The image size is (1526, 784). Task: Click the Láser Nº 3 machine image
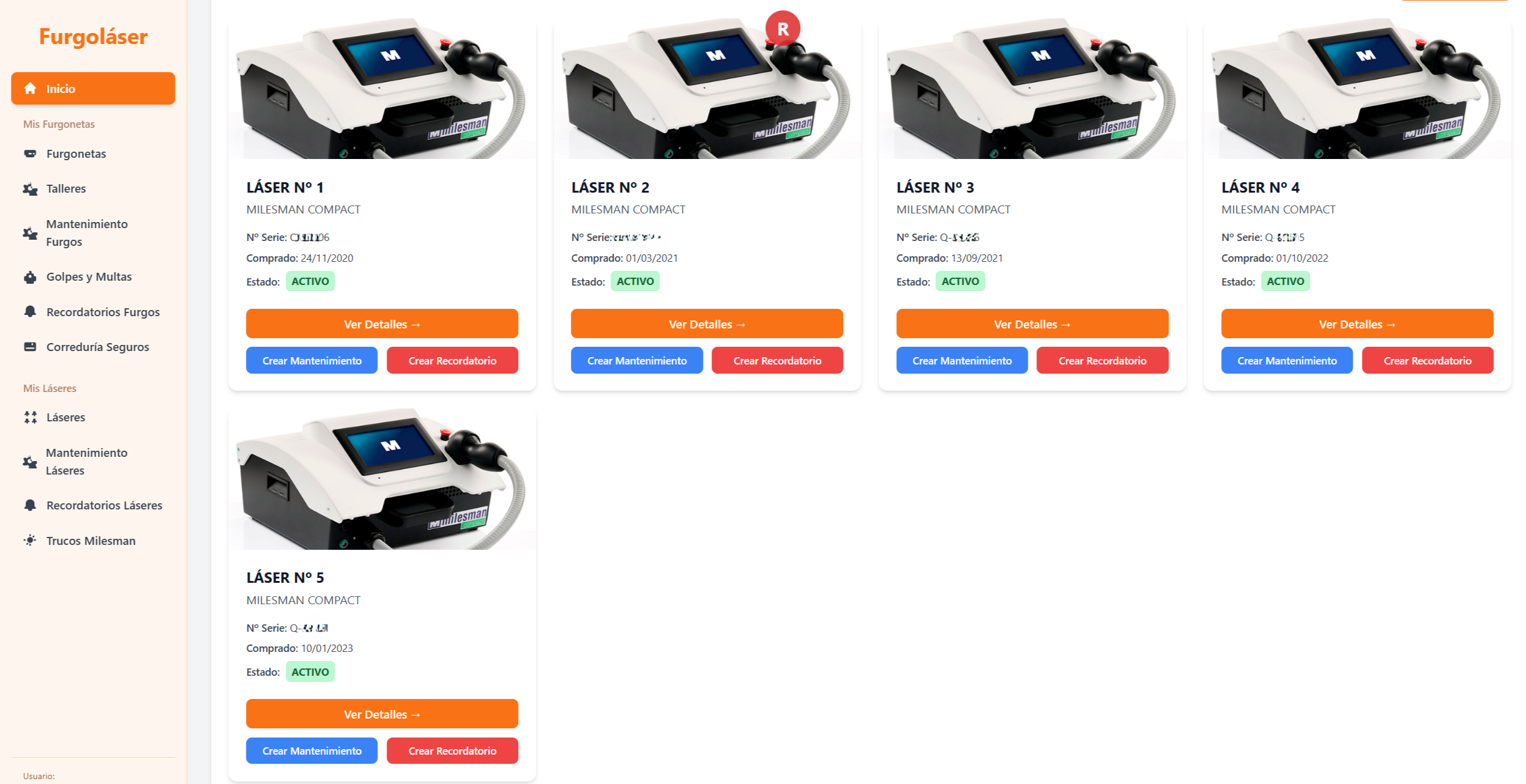click(1032, 89)
